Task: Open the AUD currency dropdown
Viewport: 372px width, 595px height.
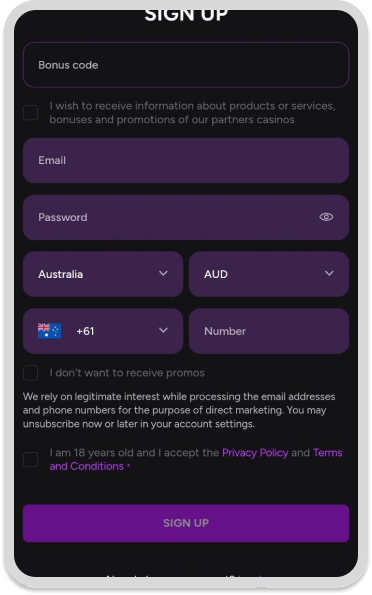Action: tap(269, 274)
